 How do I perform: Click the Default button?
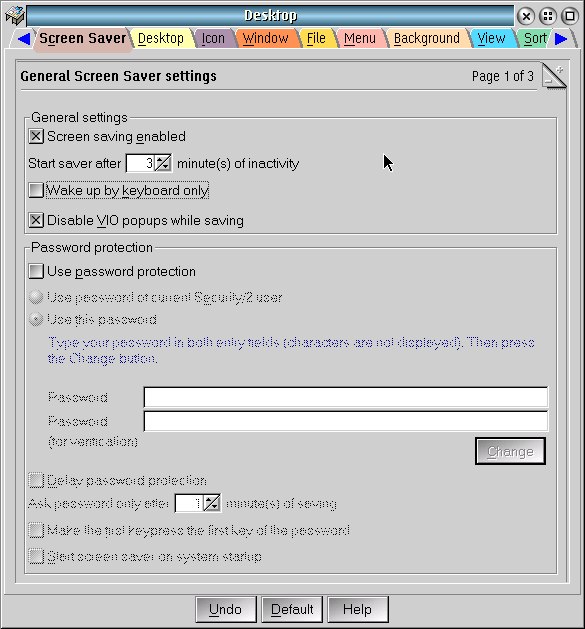click(292, 609)
